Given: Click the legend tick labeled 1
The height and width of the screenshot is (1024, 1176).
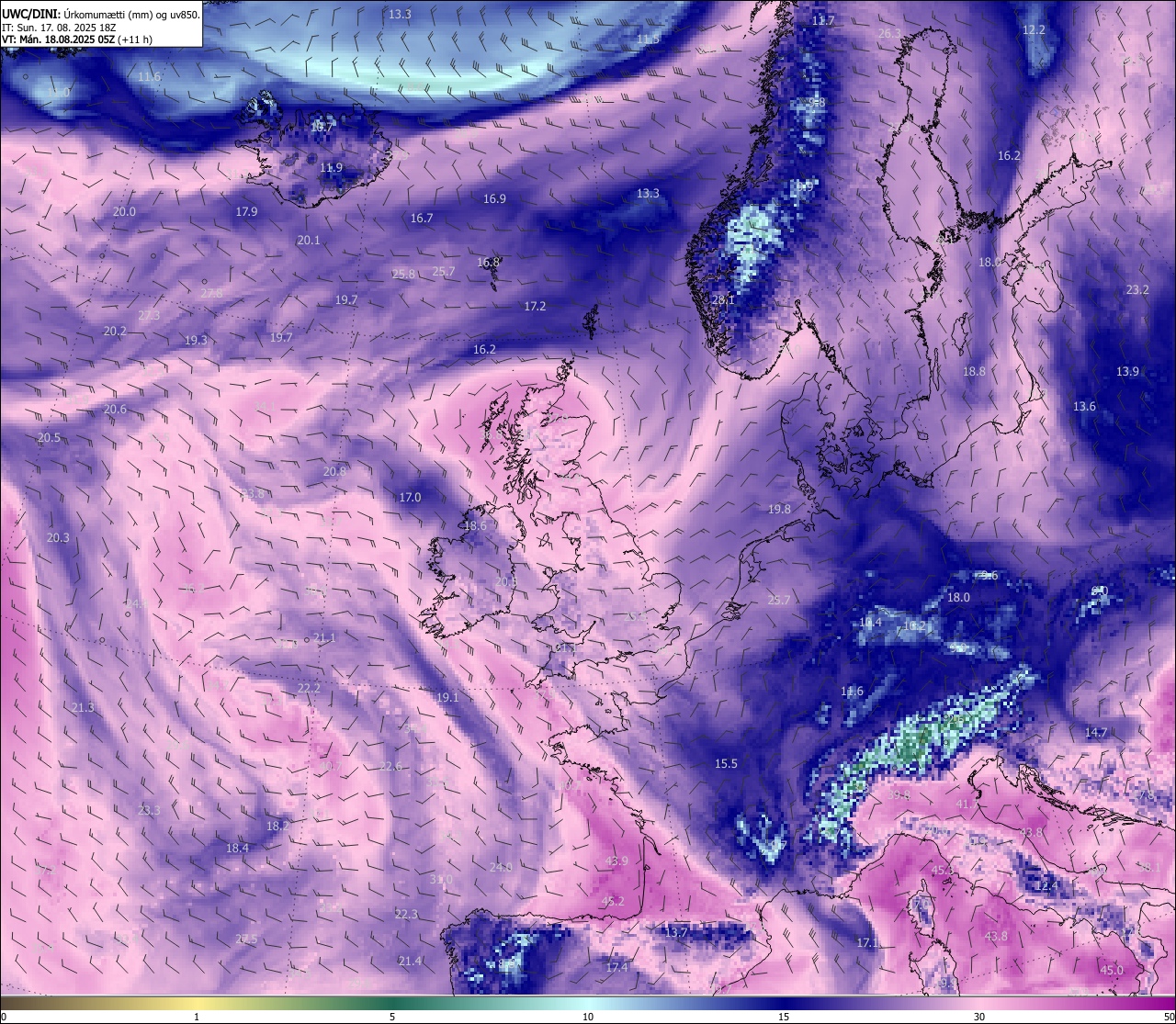Looking at the screenshot, I should (197, 1017).
